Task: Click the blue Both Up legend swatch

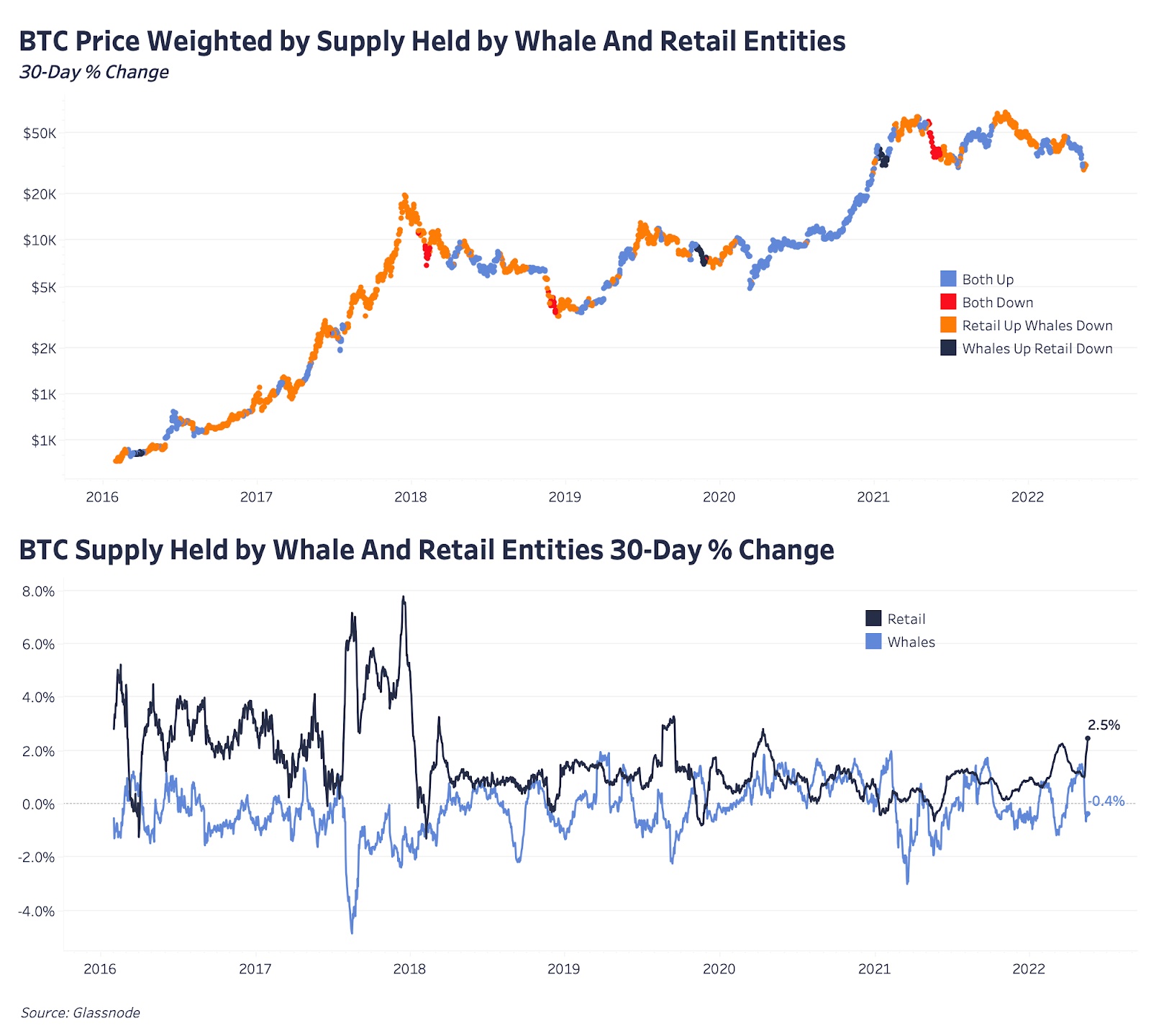Action: point(948,279)
